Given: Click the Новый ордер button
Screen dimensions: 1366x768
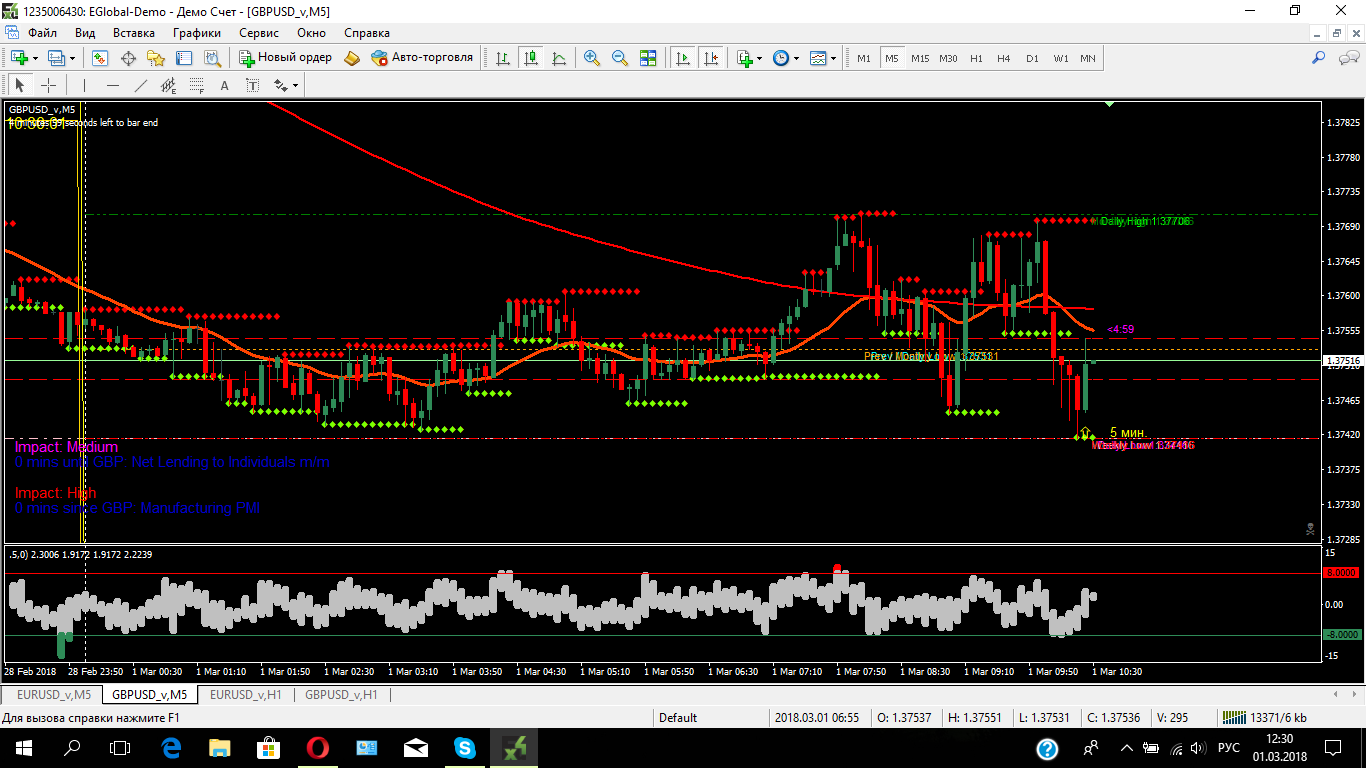Looking at the screenshot, I should [x=285, y=58].
